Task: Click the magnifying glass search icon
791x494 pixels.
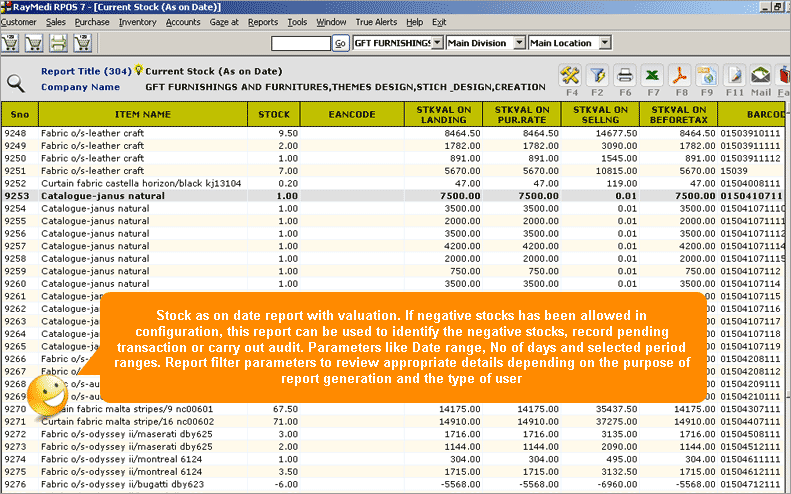Action: [16, 84]
